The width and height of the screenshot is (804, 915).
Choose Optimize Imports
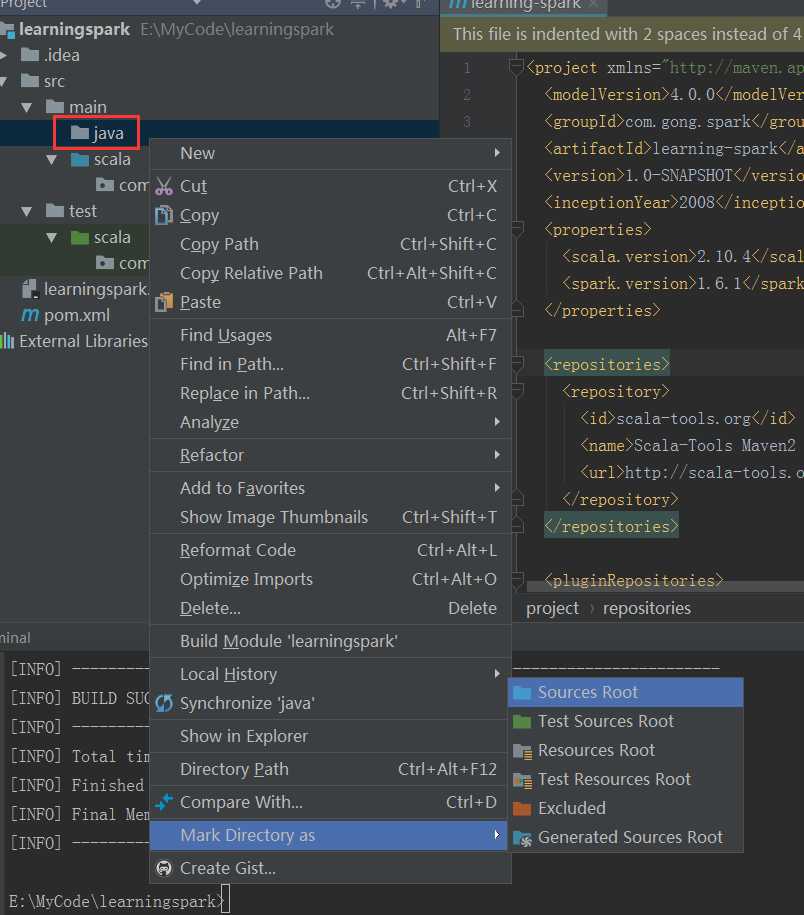tap(331, 579)
